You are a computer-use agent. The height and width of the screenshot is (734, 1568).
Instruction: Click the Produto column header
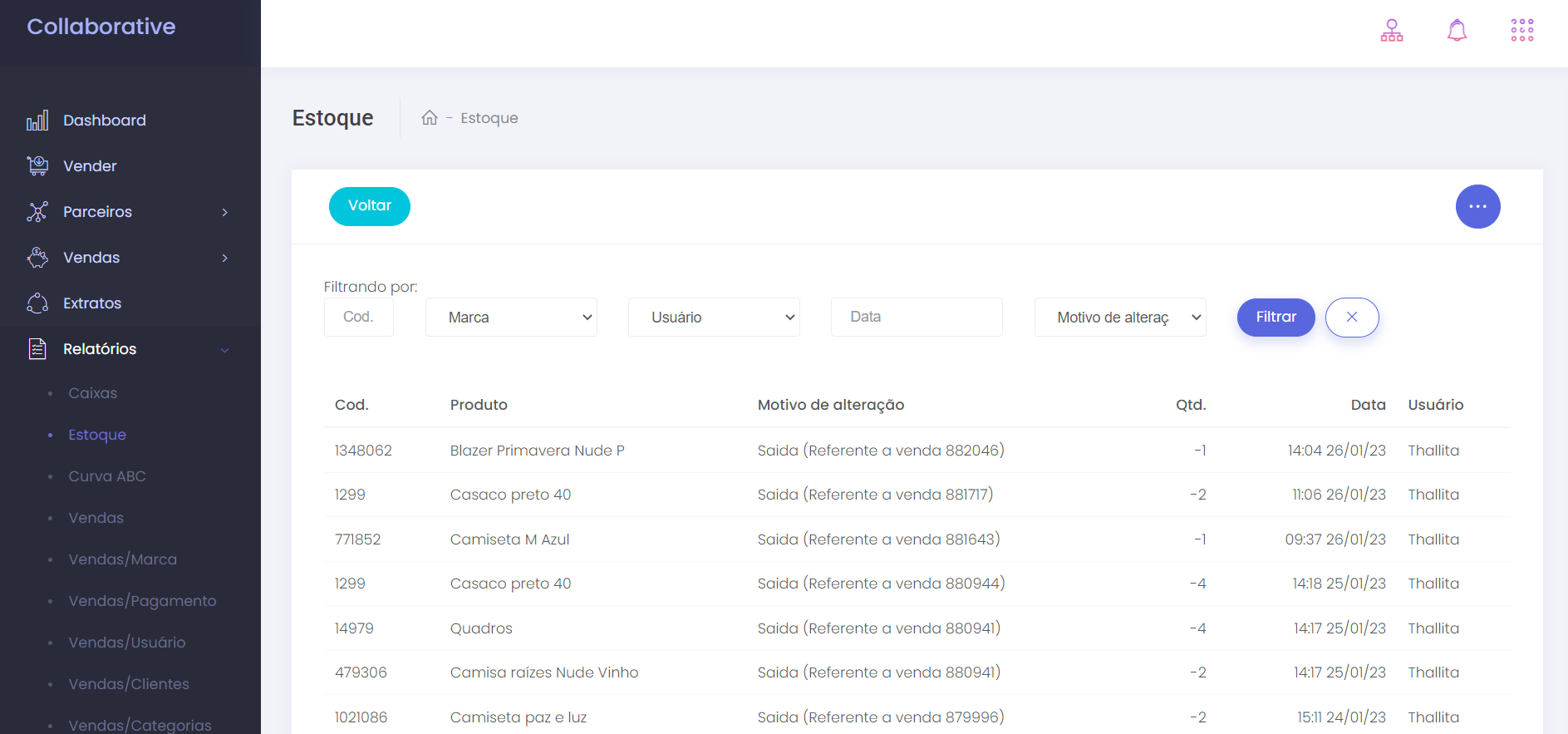479,405
